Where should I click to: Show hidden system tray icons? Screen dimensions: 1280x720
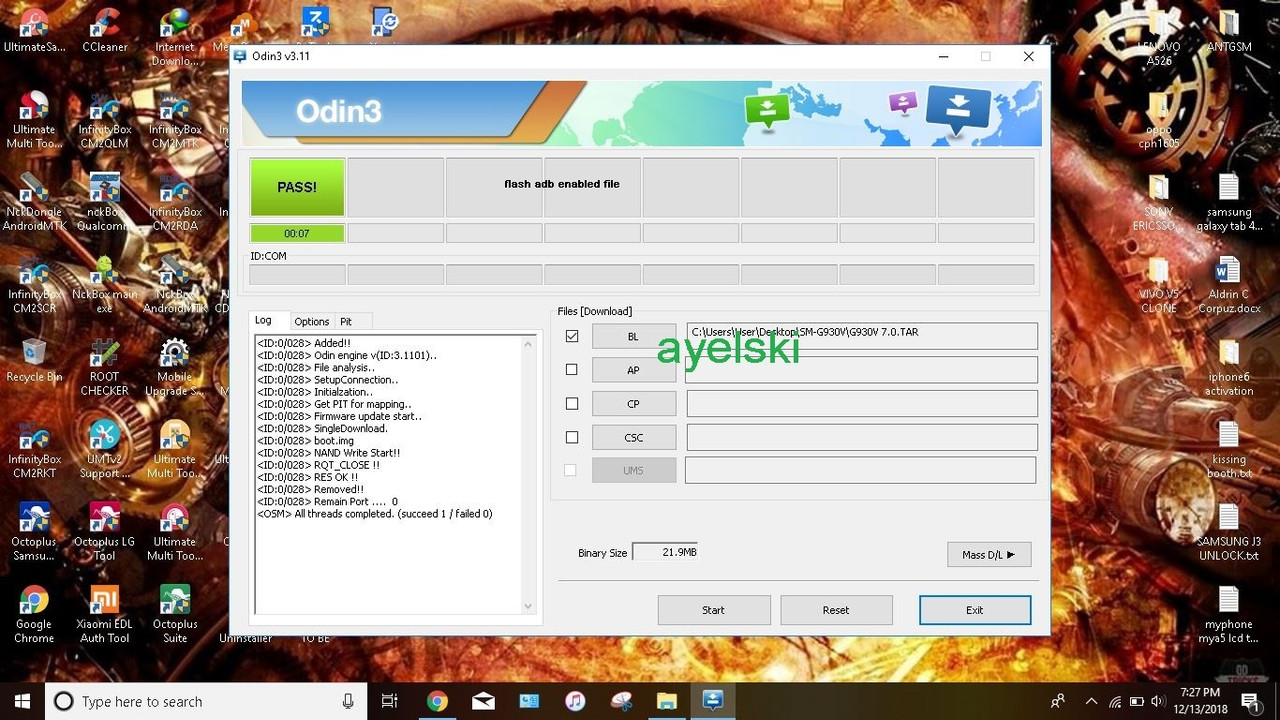tap(1090, 701)
